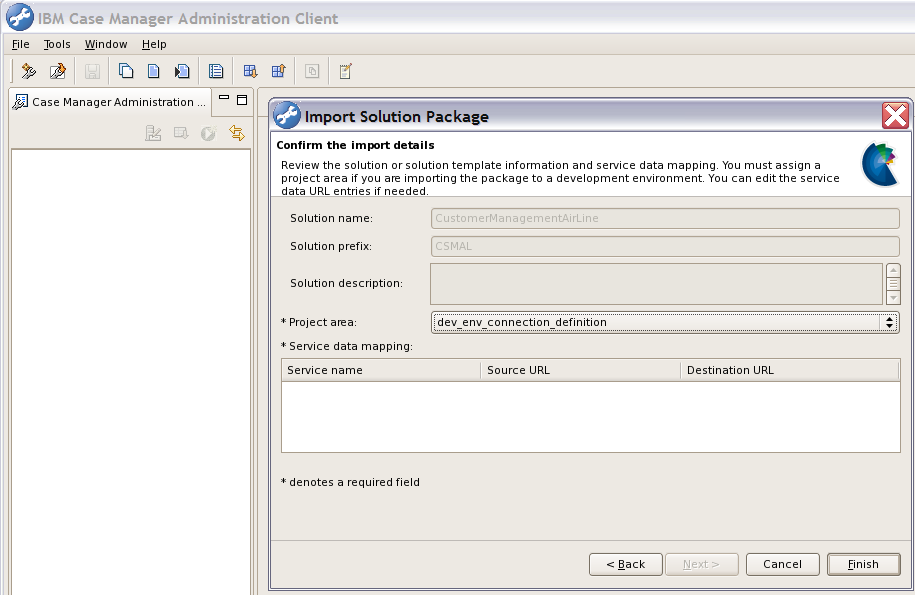Click the Source URL column header
The image size is (915, 595).
coord(580,370)
